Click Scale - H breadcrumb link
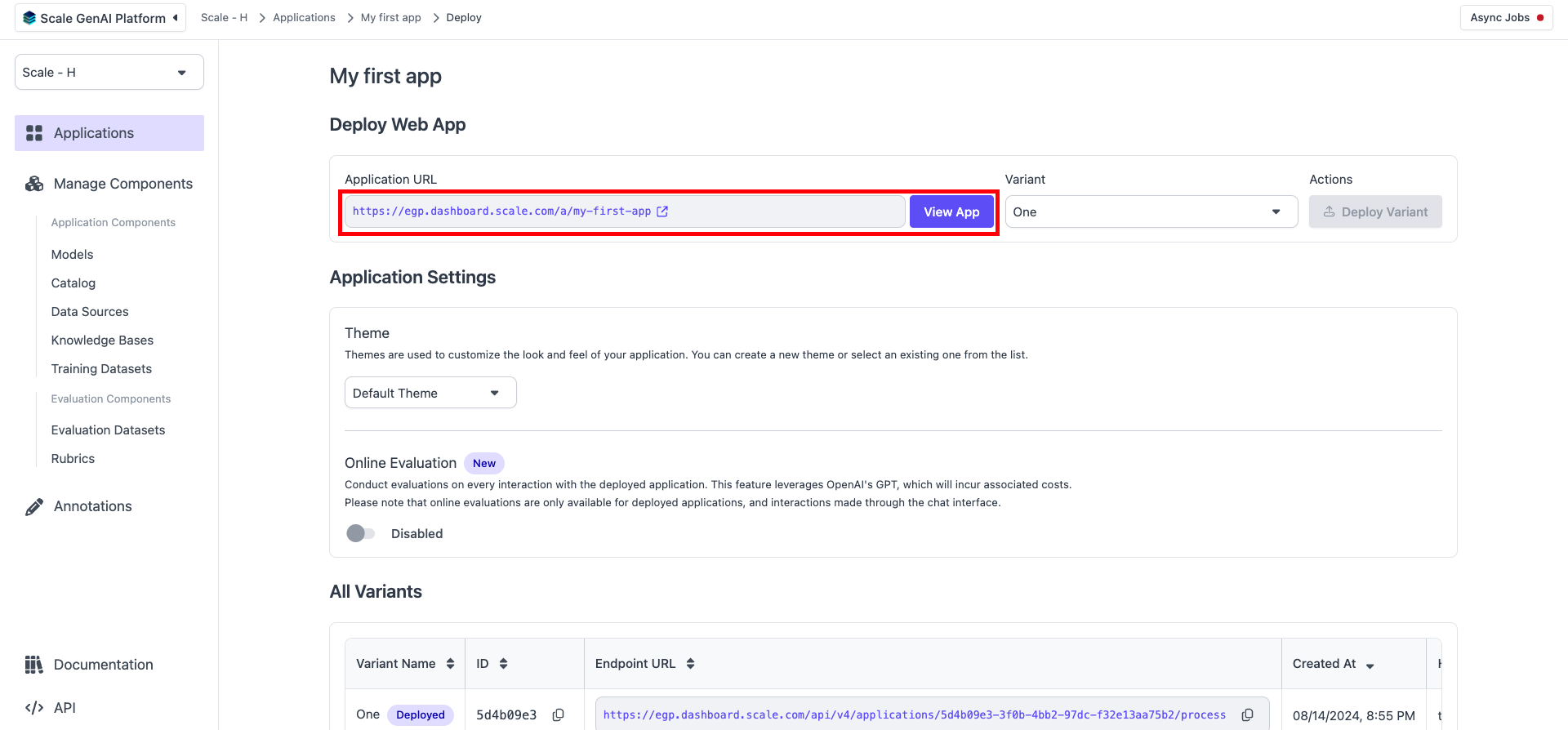1568x730 pixels. point(224,18)
